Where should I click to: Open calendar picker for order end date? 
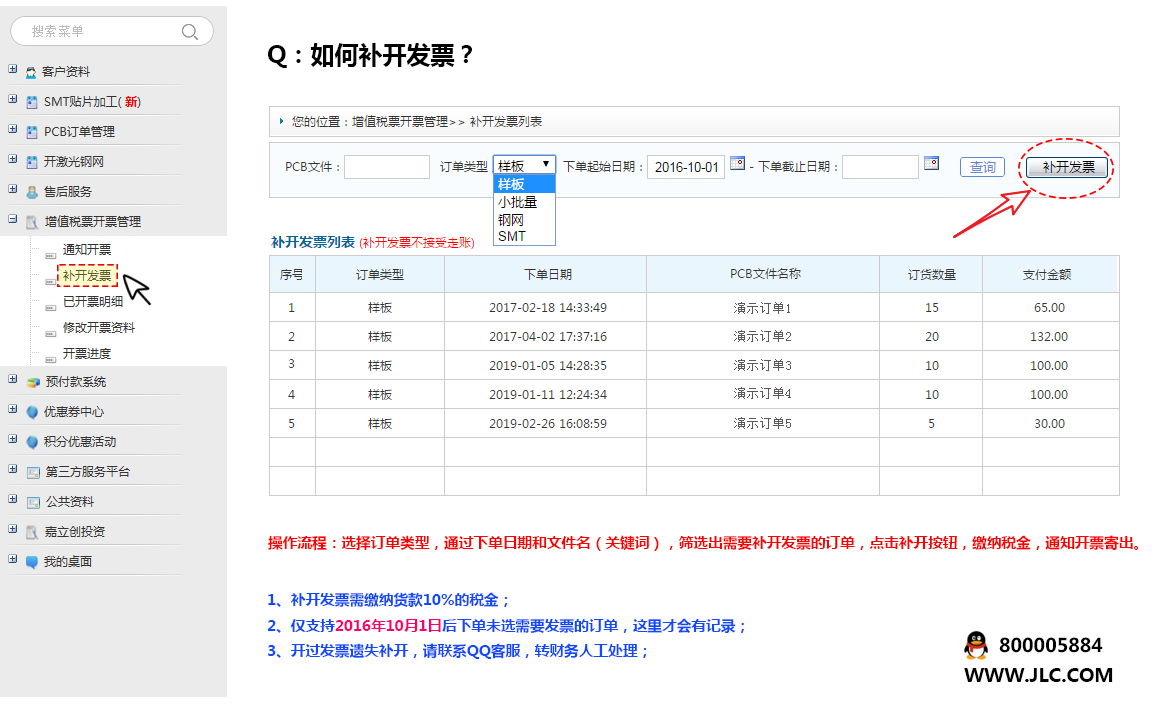(931, 163)
